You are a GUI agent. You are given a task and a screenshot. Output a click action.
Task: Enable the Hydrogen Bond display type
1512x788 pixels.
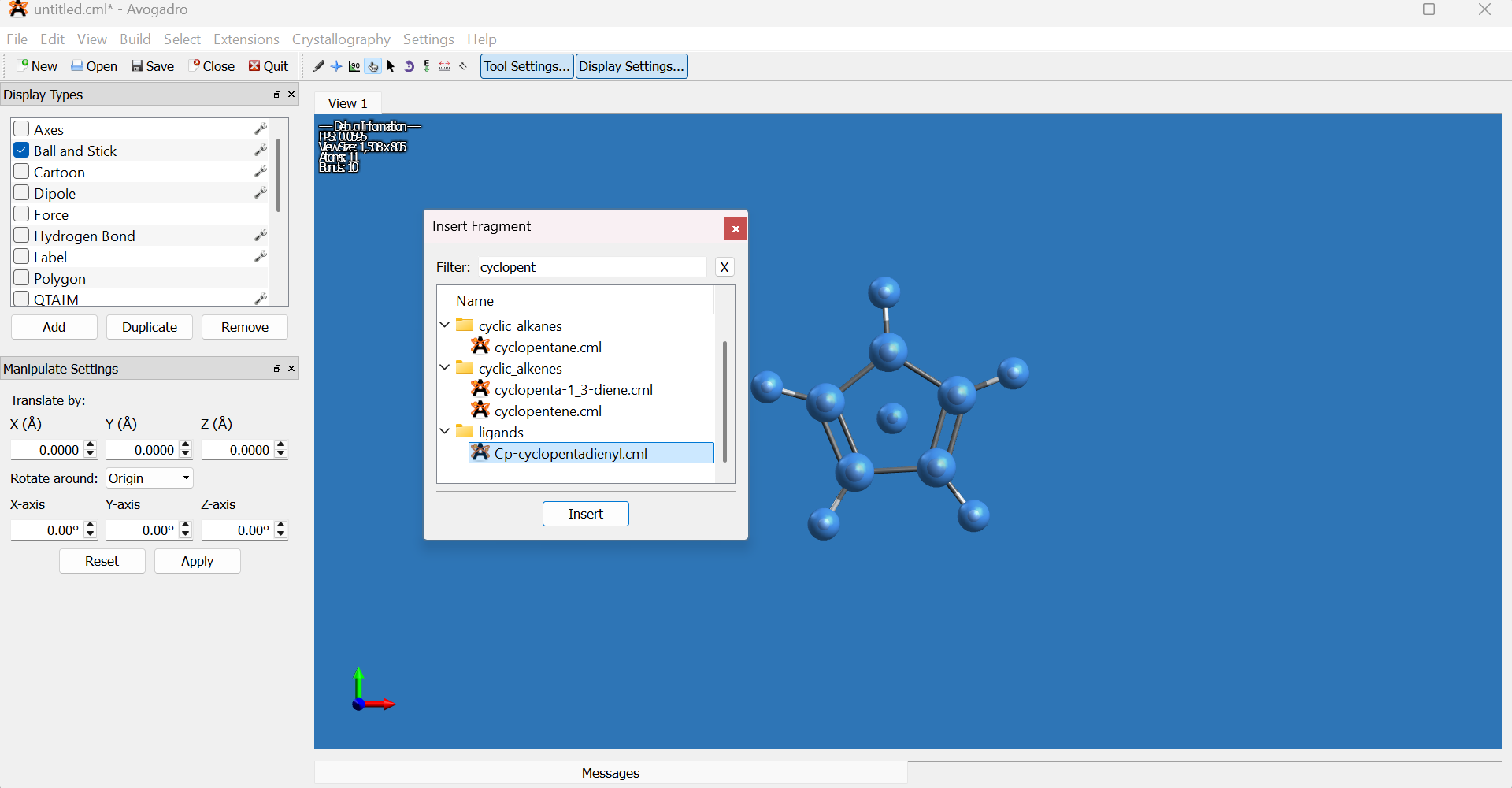(21, 236)
